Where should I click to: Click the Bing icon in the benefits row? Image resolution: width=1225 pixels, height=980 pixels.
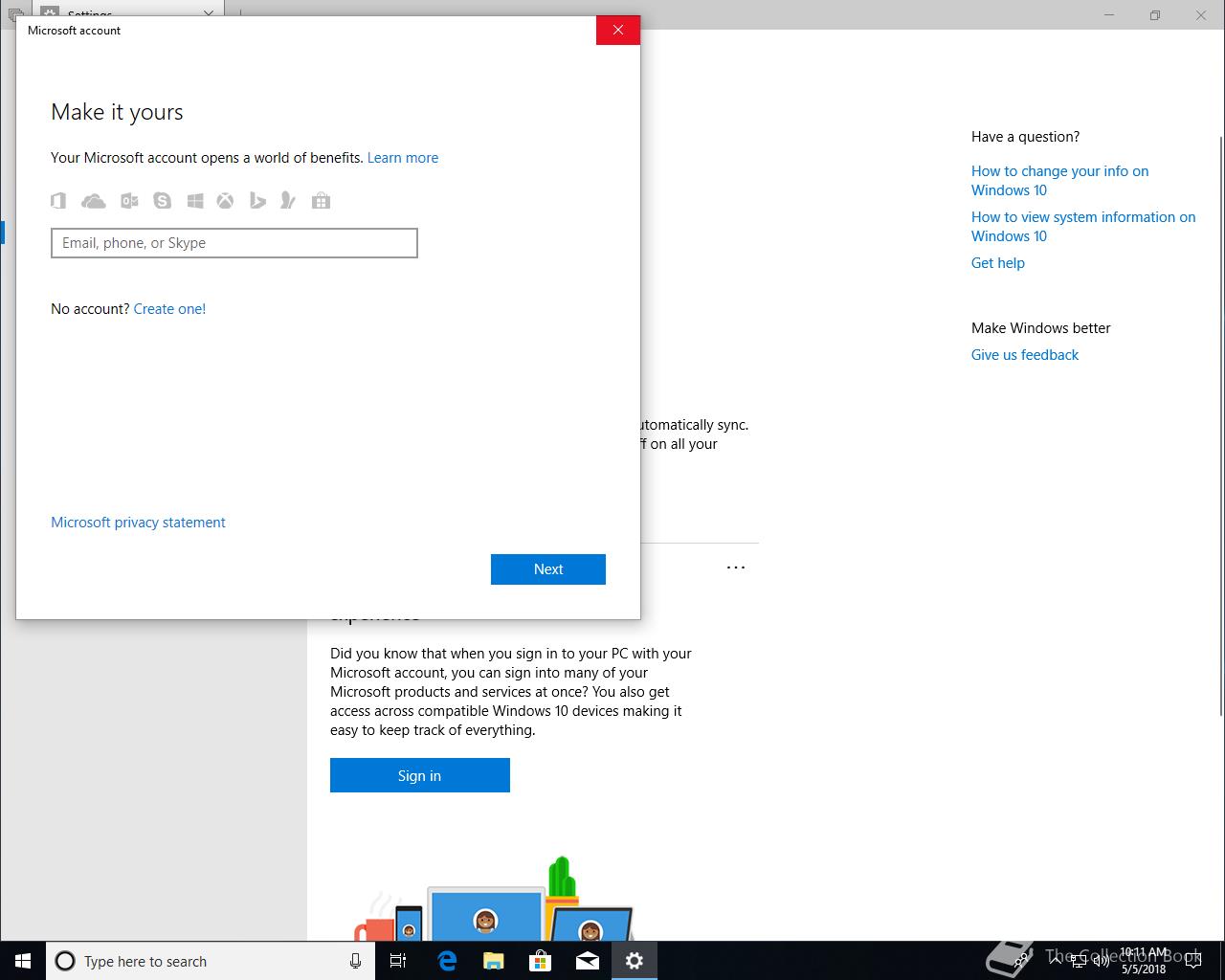pyautogui.click(x=257, y=200)
